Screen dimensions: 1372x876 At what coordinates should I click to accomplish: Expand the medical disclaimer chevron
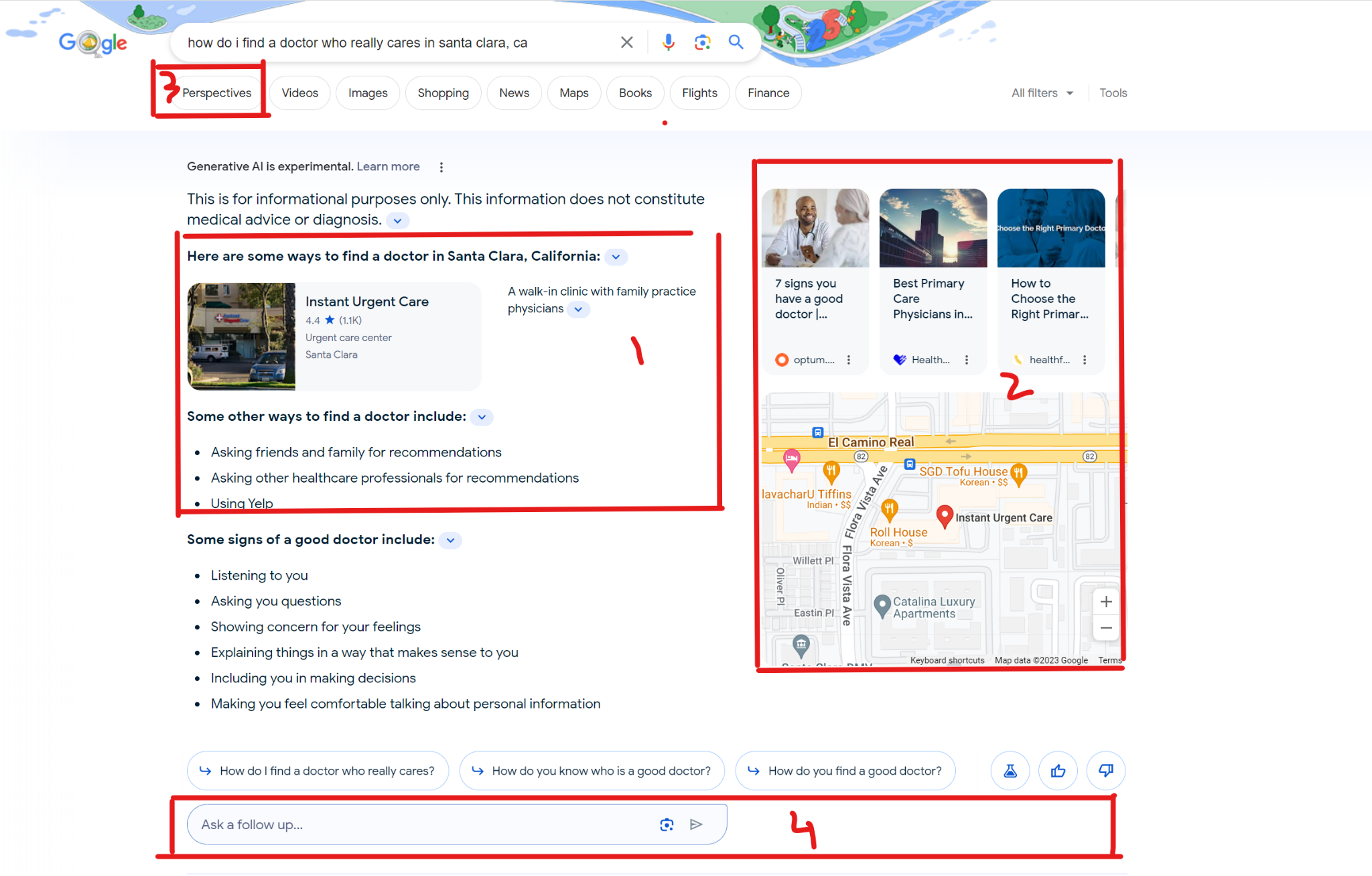click(398, 221)
